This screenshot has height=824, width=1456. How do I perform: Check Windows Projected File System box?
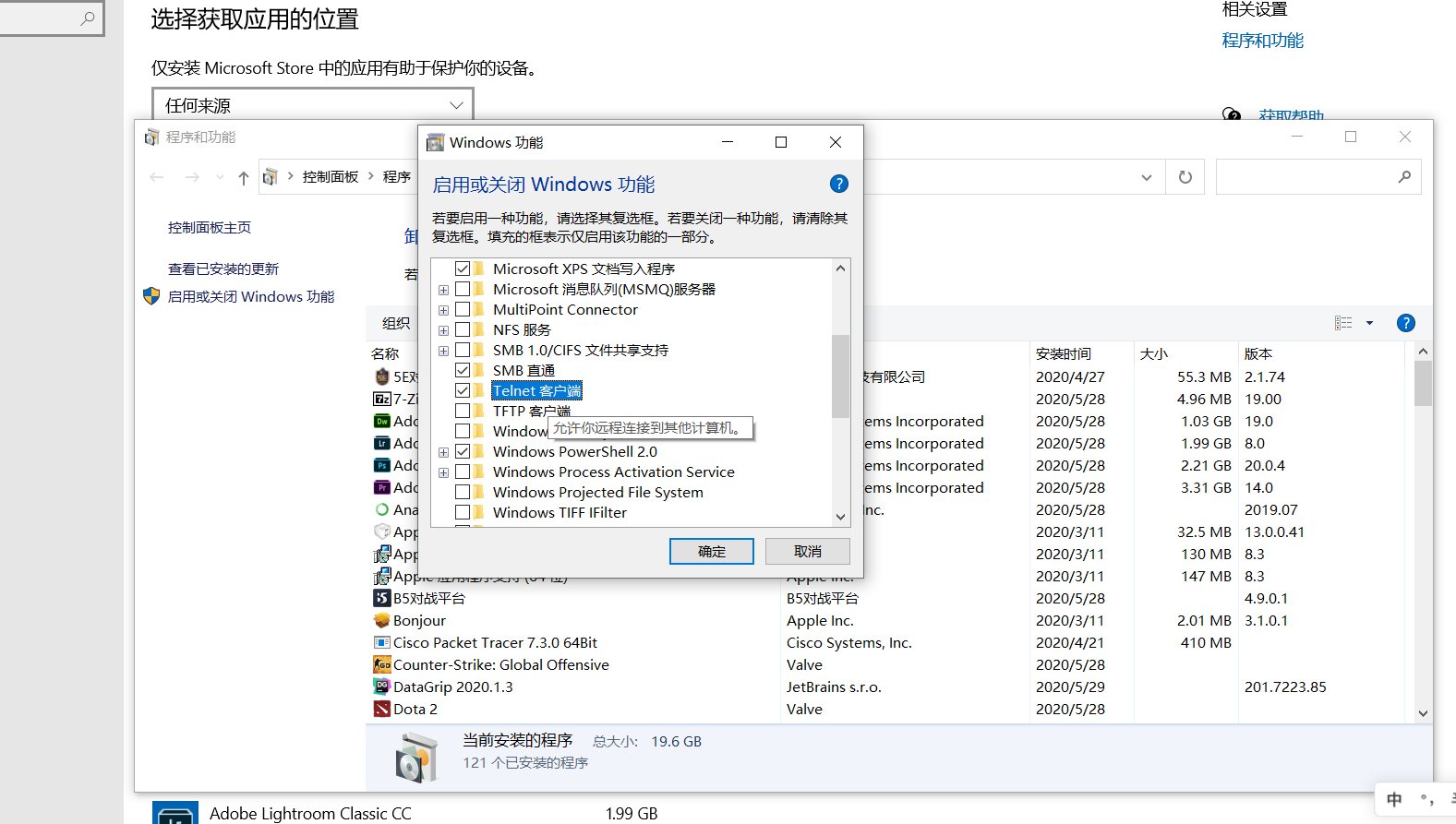[463, 492]
